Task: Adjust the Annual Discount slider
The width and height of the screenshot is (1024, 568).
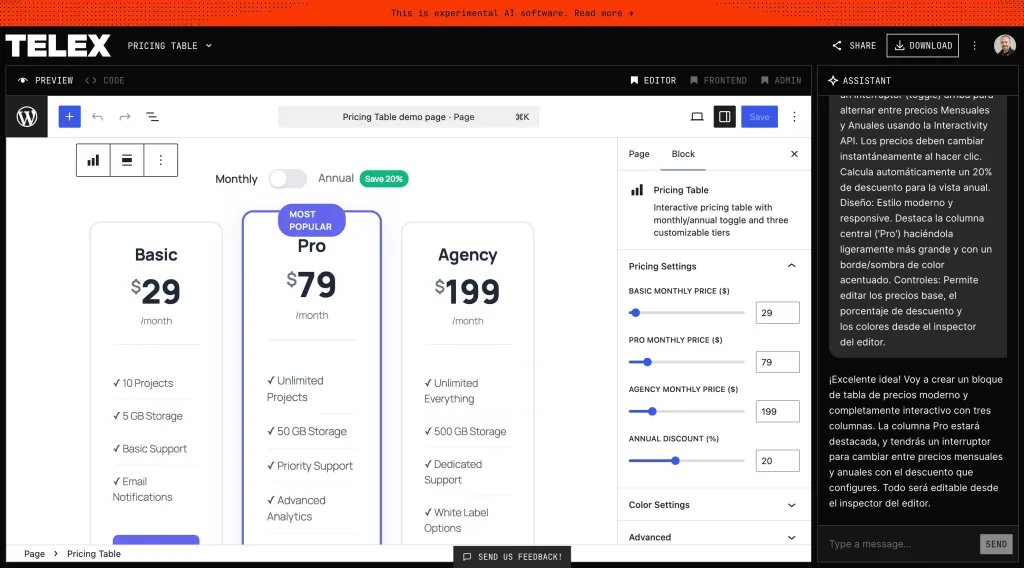Action: tap(686, 461)
